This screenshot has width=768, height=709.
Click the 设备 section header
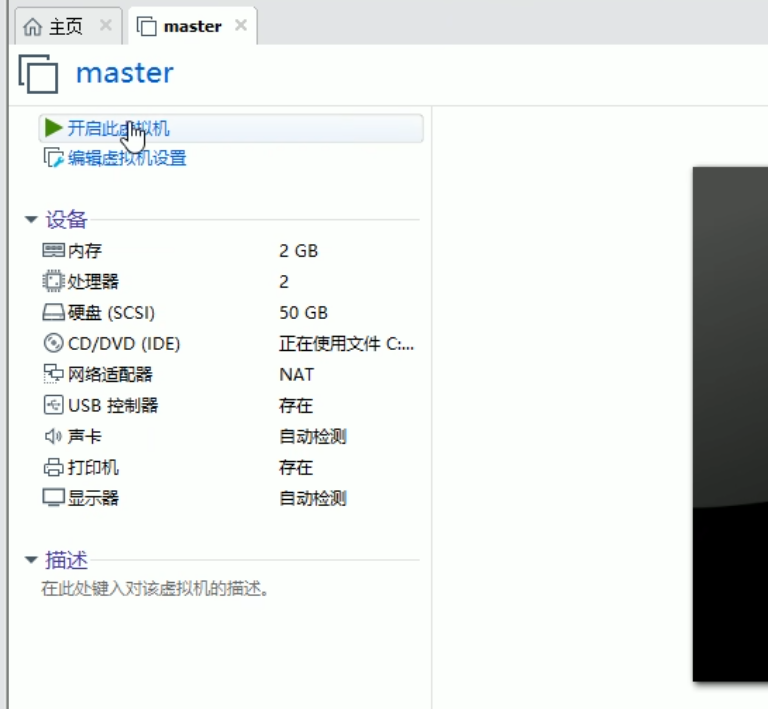point(66,219)
